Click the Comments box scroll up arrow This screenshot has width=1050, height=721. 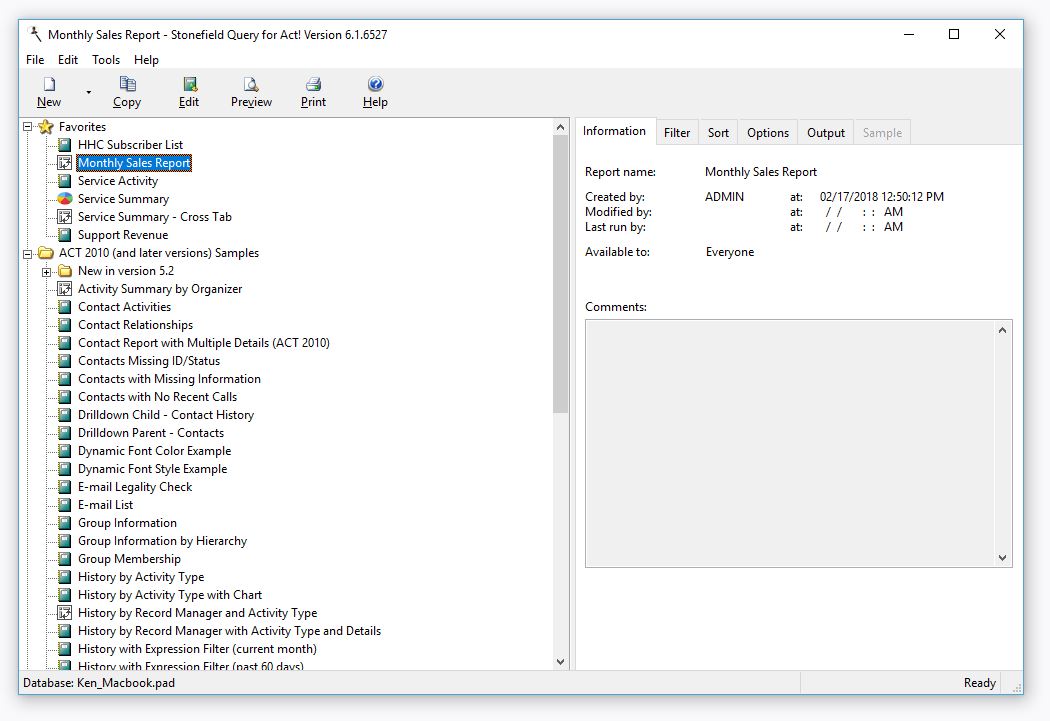1002,330
